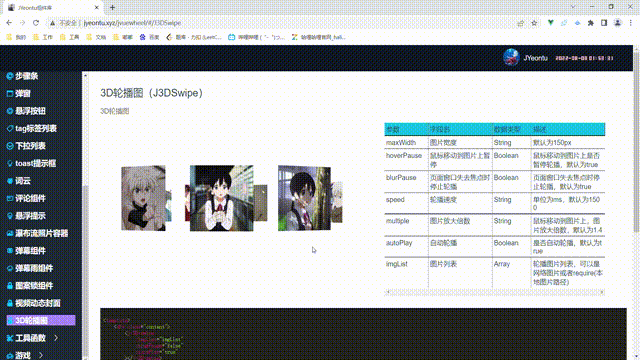Expand the 游戏 submenu arrow
The image size is (640, 360).
pyautogui.click(x=41, y=356)
